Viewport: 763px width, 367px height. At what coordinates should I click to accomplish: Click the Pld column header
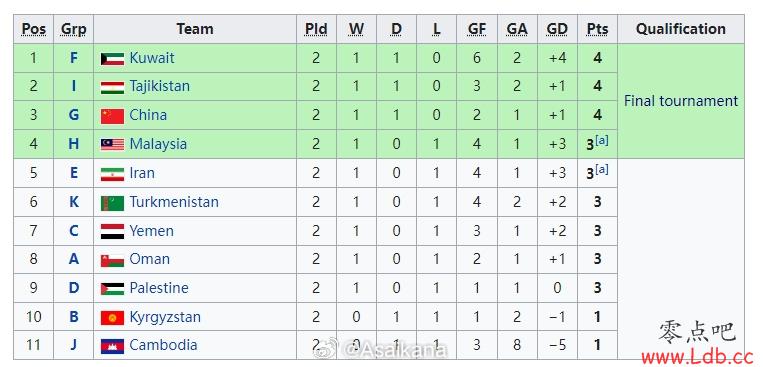click(x=316, y=29)
